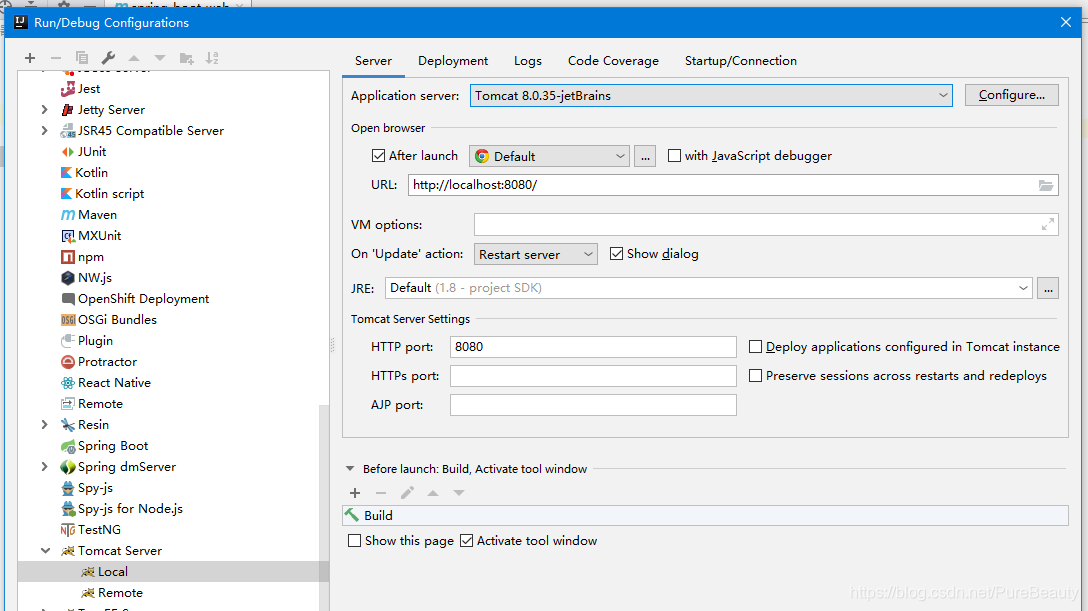The width and height of the screenshot is (1088, 611).
Task: Click the React Native icon
Action: [67, 383]
